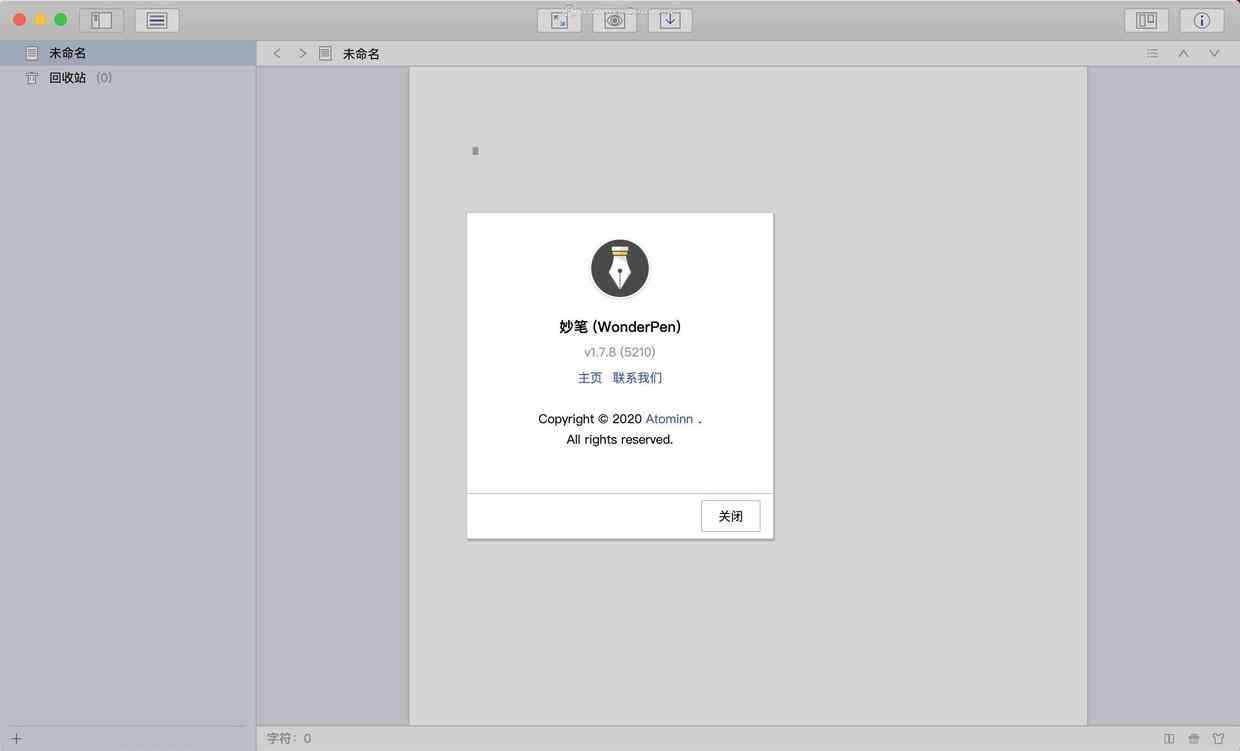Close the about dialog with 关闭
Screen dimensions: 1240x751
[730, 516]
